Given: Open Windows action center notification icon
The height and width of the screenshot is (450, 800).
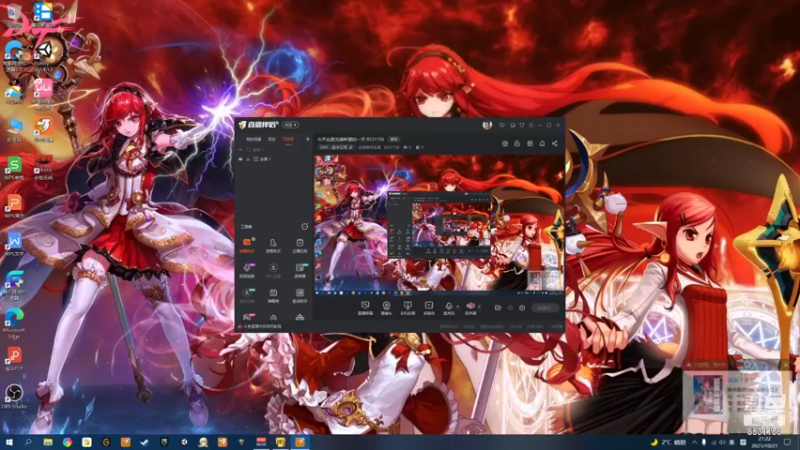Looking at the screenshot, I should (x=788, y=442).
